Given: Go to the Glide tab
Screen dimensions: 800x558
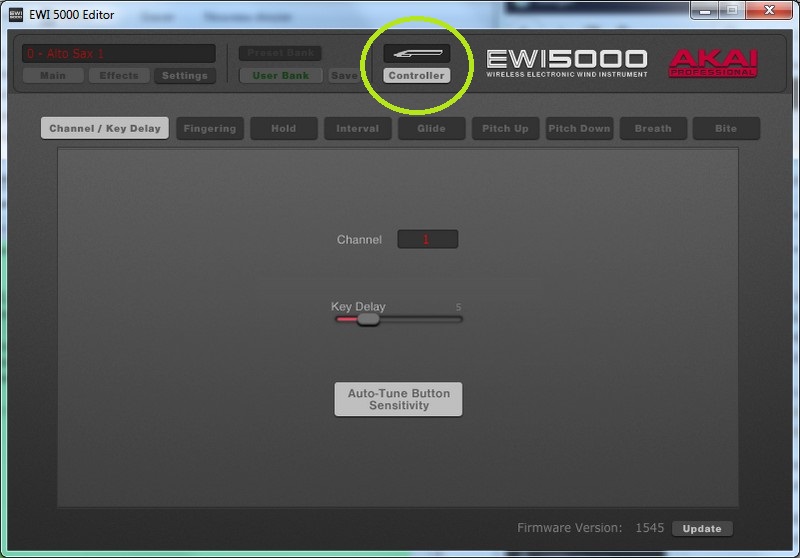Looking at the screenshot, I should point(432,129).
